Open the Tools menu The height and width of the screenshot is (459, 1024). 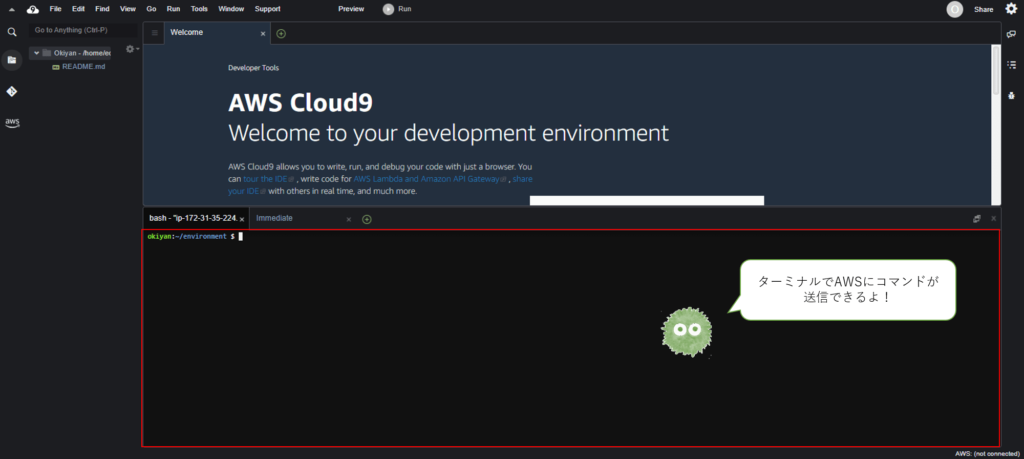(x=199, y=8)
